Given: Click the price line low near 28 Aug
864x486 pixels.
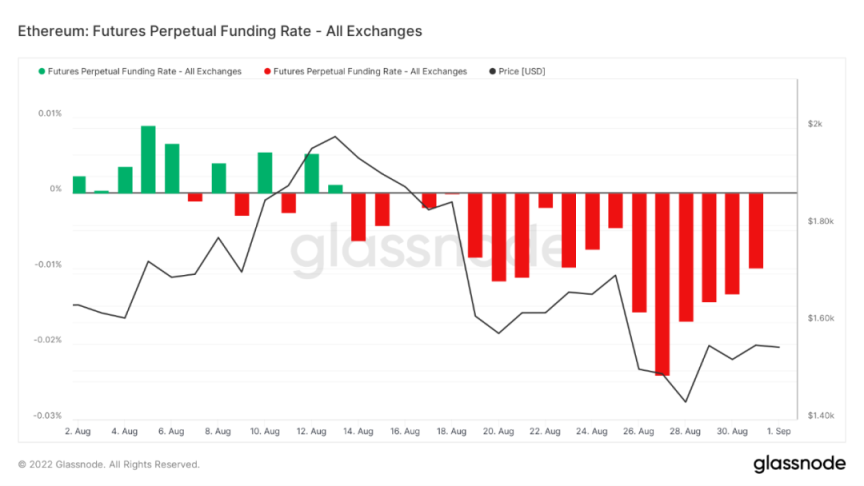Looking at the screenshot, I should (x=685, y=402).
